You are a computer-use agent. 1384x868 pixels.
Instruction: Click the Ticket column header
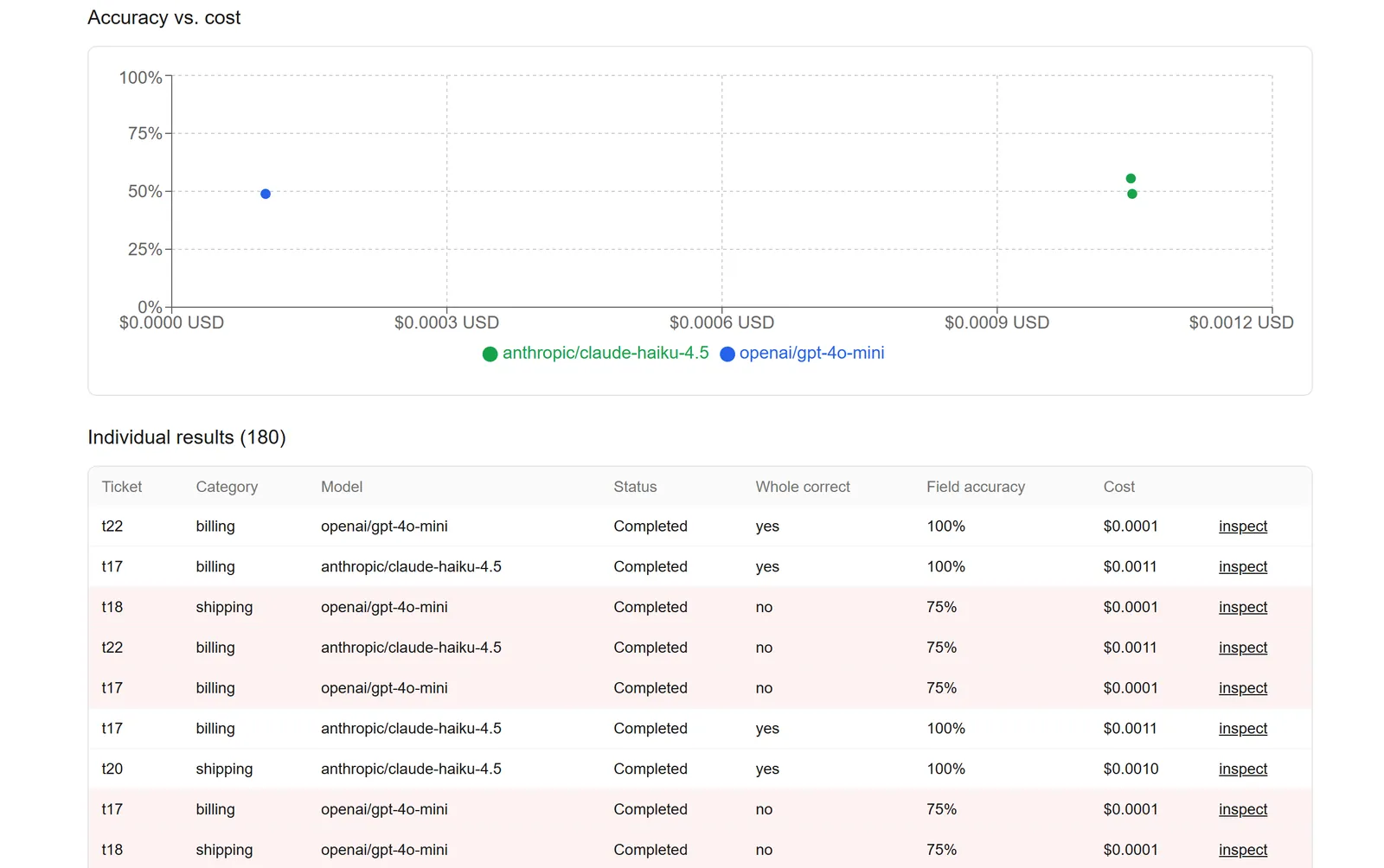point(122,487)
